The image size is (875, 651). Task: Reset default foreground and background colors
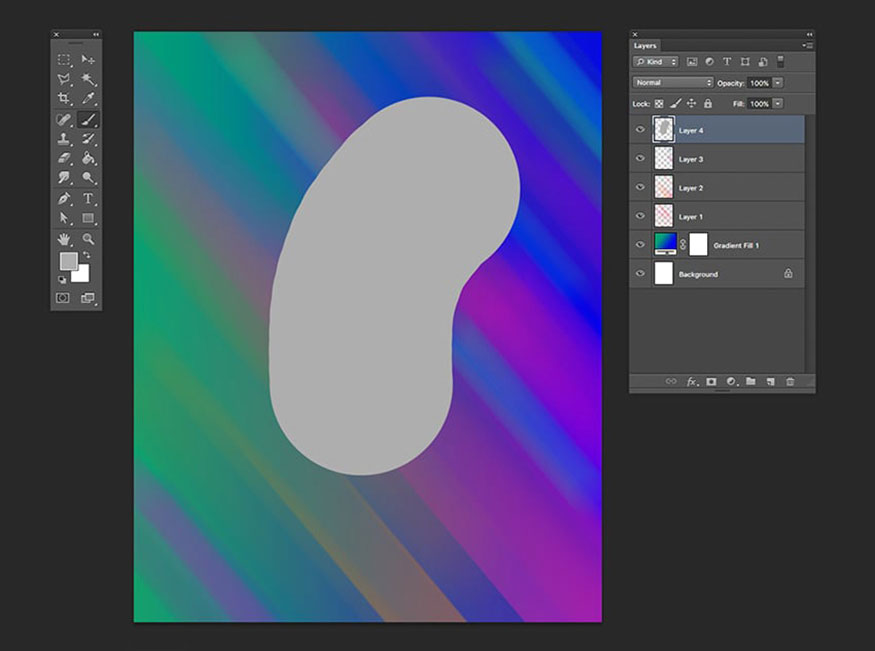pos(62,279)
